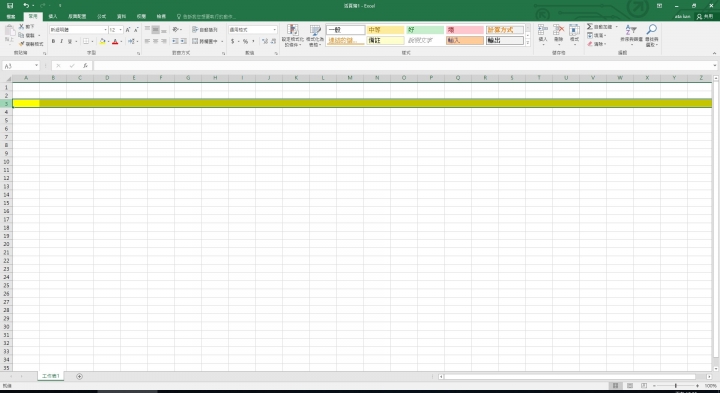Image resolution: width=720 pixels, height=393 pixels.
Task: Increase font size with the larger A
Action: [x=128, y=29]
